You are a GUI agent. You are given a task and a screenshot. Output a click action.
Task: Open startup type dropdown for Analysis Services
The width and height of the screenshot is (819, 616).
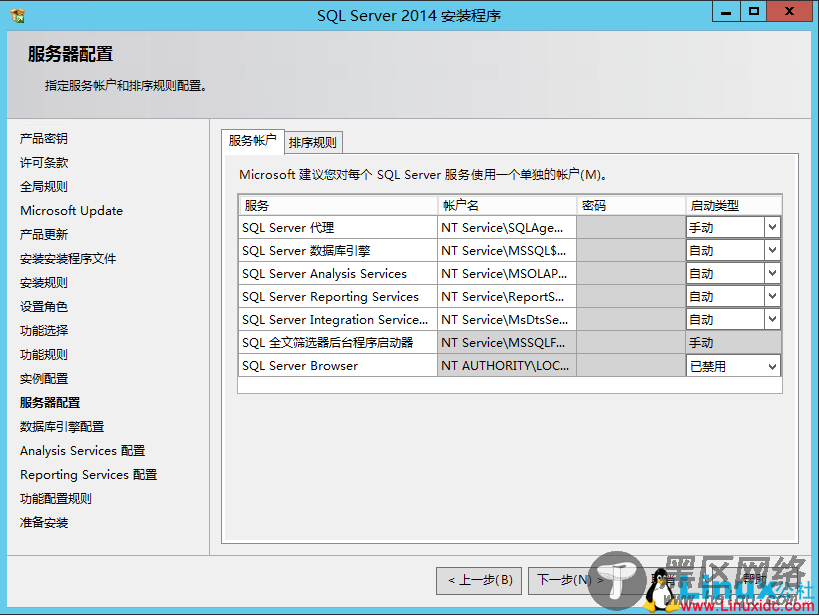(x=773, y=273)
